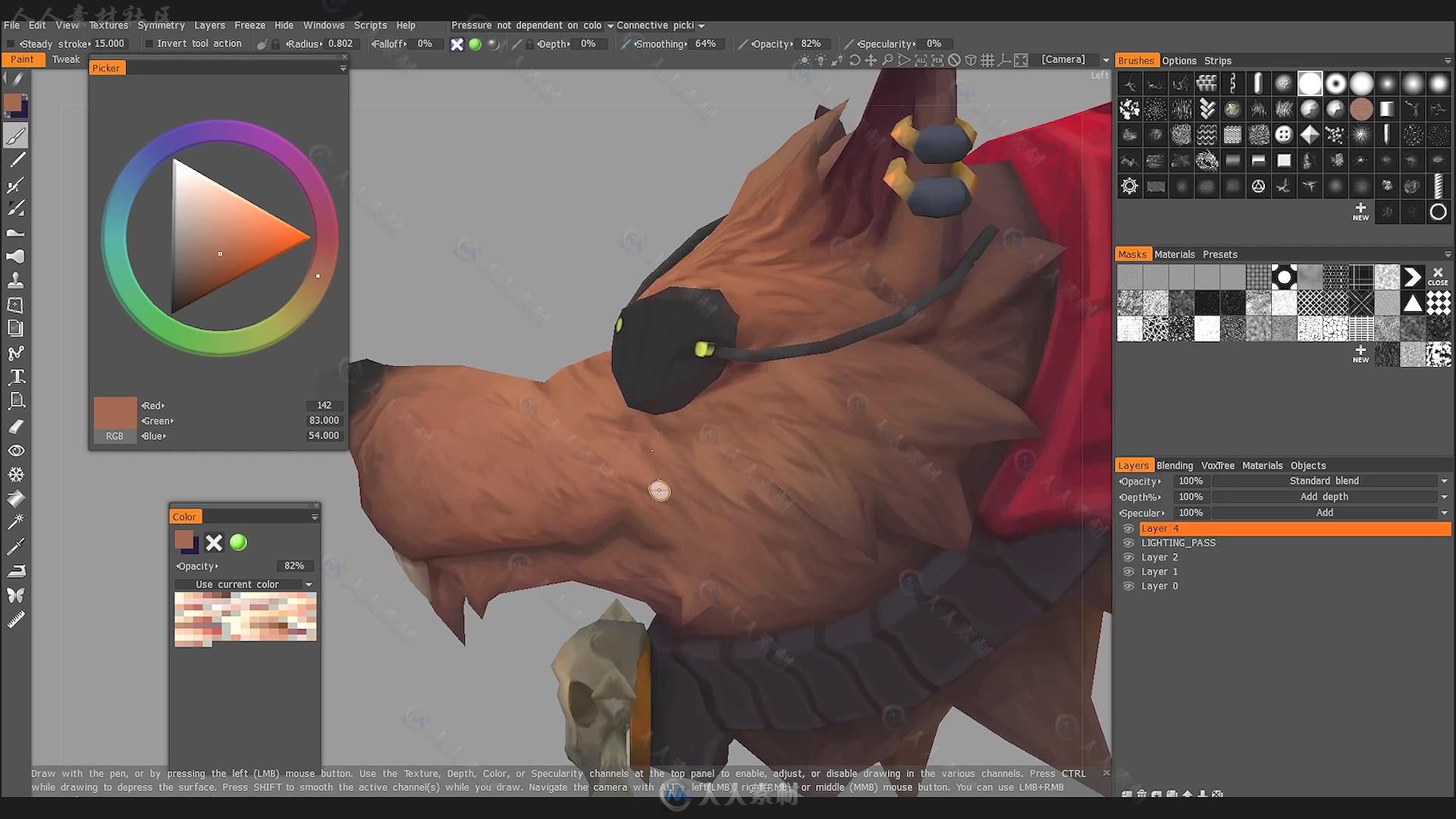Image resolution: width=1456 pixels, height=819 pixels.
Task: Switch to the Tweak tab
Action: (x=66, y=59)
